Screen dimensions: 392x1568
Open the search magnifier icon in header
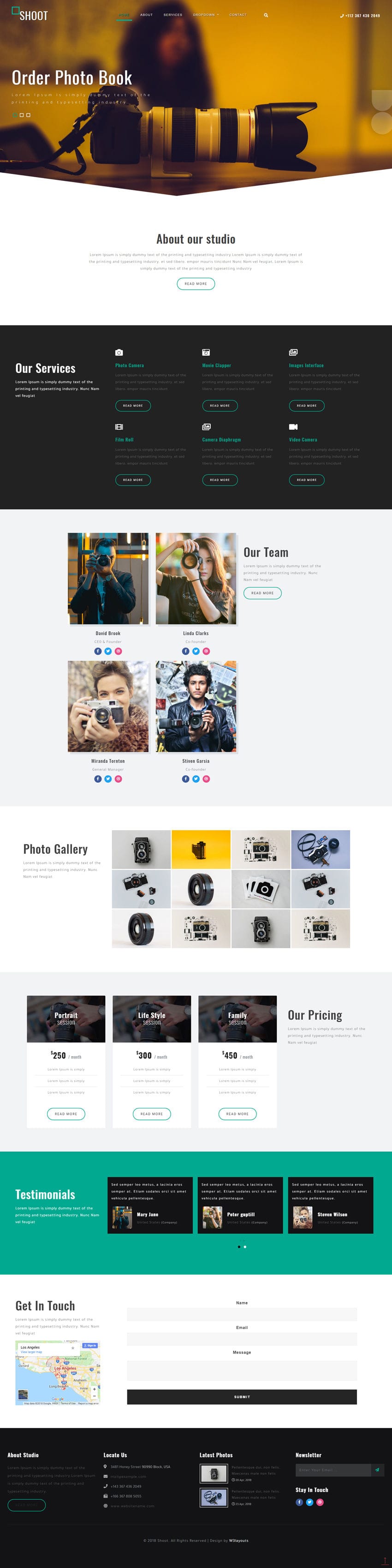pyautogui.click(x=266, y=15)
